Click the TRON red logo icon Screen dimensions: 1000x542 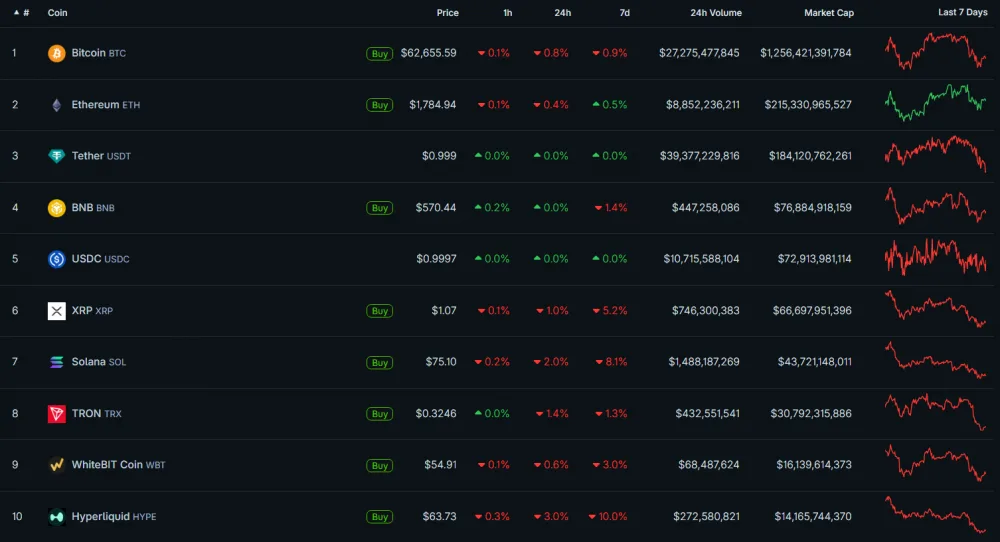[x=56, y=414]
